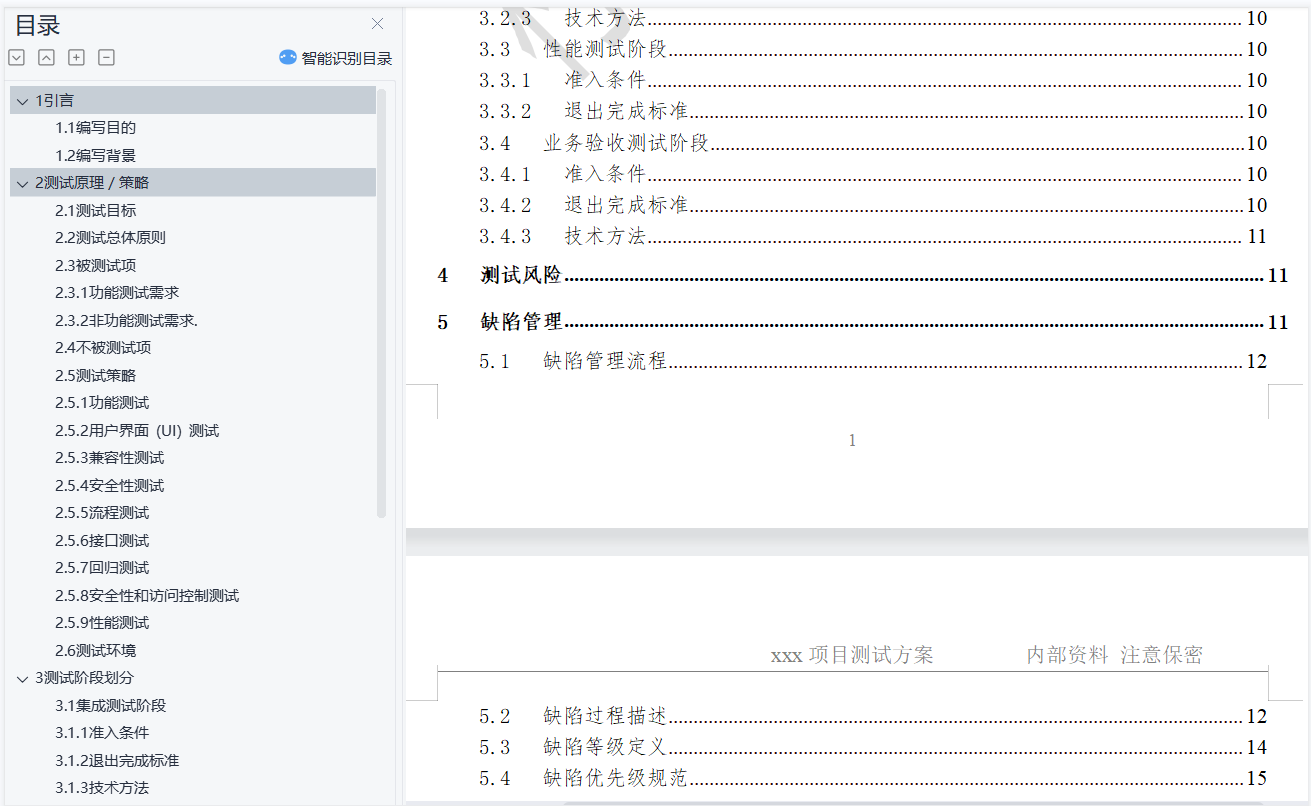Click the expand-all plus icon in 目录 panel
This screenshot has height=806, width=1311.
click(75, 58)
